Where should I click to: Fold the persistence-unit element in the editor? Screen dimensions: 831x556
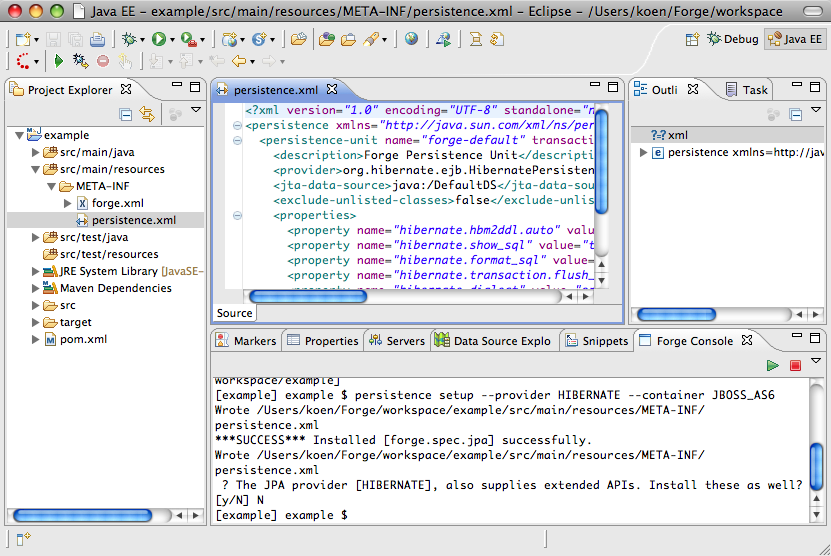click(x=237, y=140)
